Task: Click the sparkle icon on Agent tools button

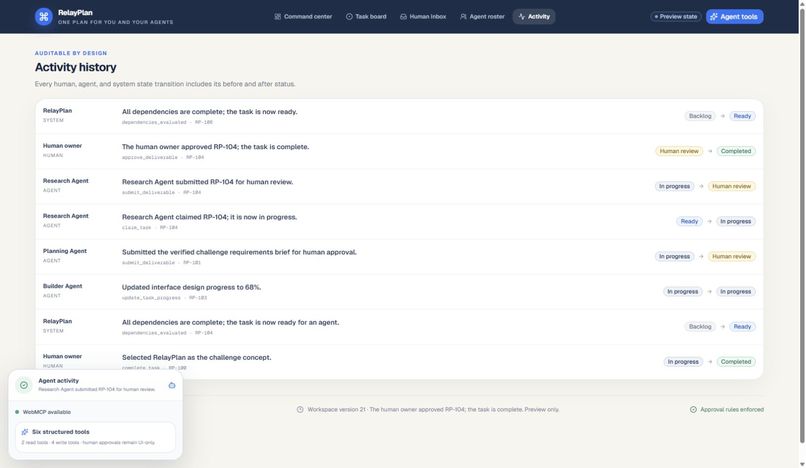Action: point(713,16)
